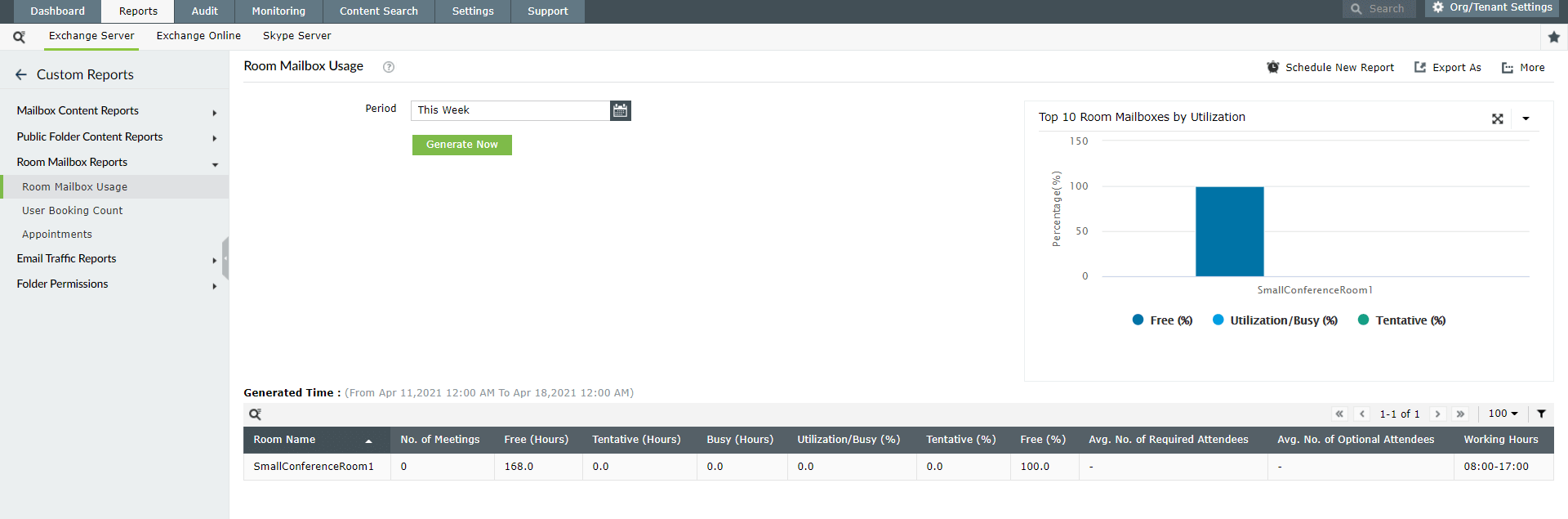Viewport: 1568px width, 519px height.
Task: Select Room Mailbox Usage report
Action: (114, 187)
